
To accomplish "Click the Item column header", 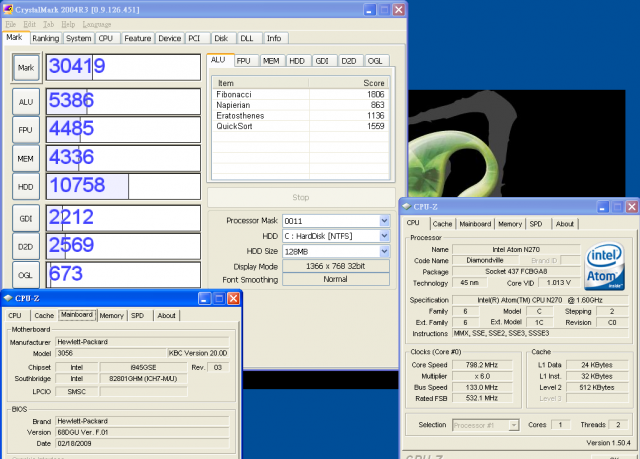I will pyautogui.click(x=261, y=83).
